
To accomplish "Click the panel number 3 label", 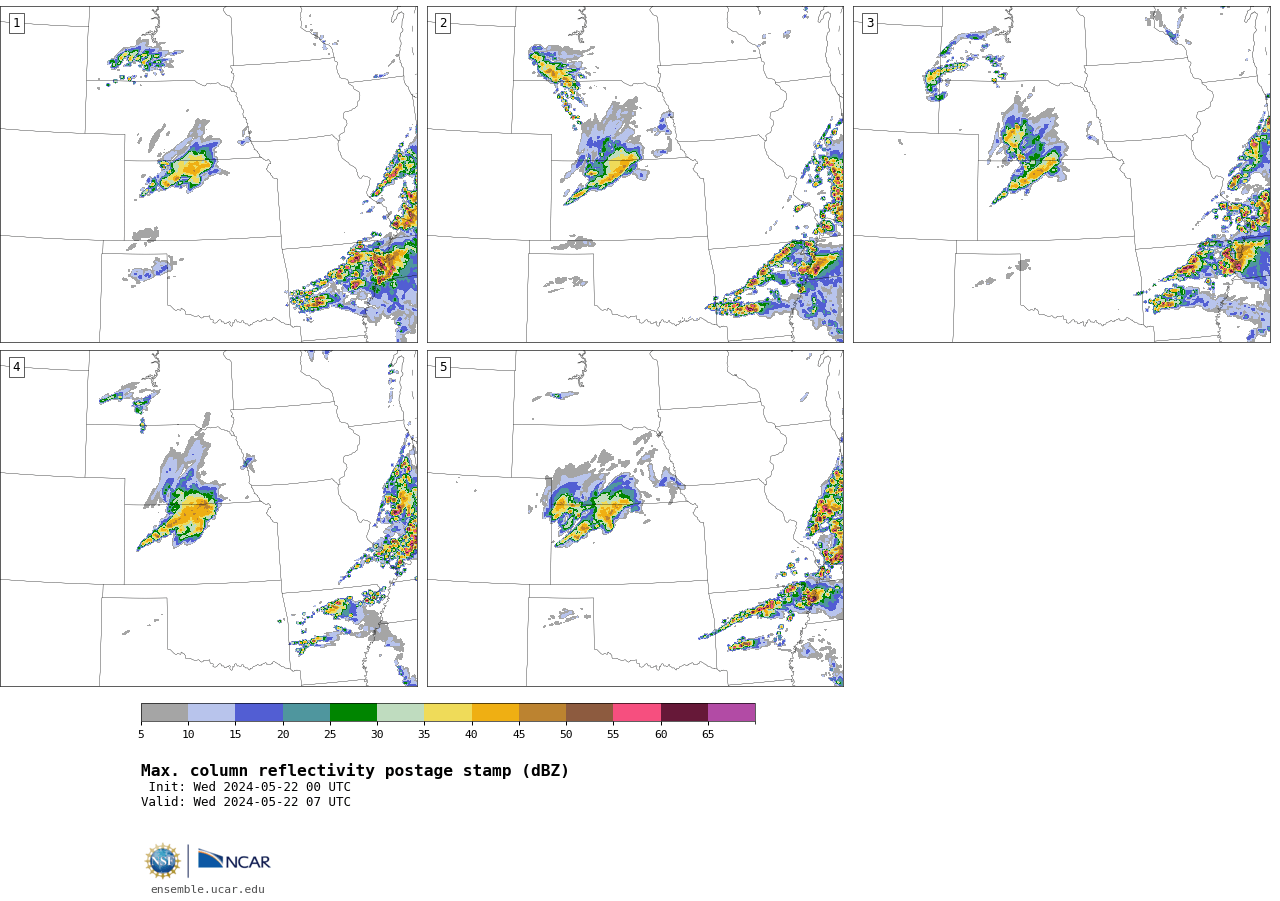I will click(870, 23).
